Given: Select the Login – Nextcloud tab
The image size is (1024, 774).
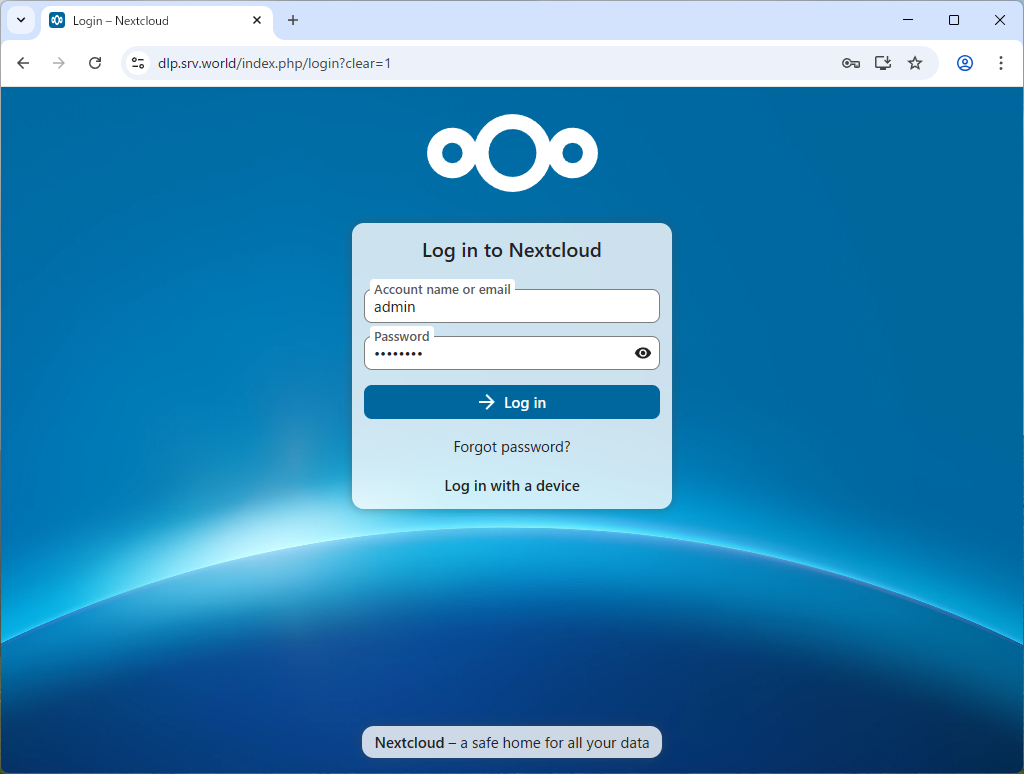Looking at the screenshot, I should click(157, 20).
